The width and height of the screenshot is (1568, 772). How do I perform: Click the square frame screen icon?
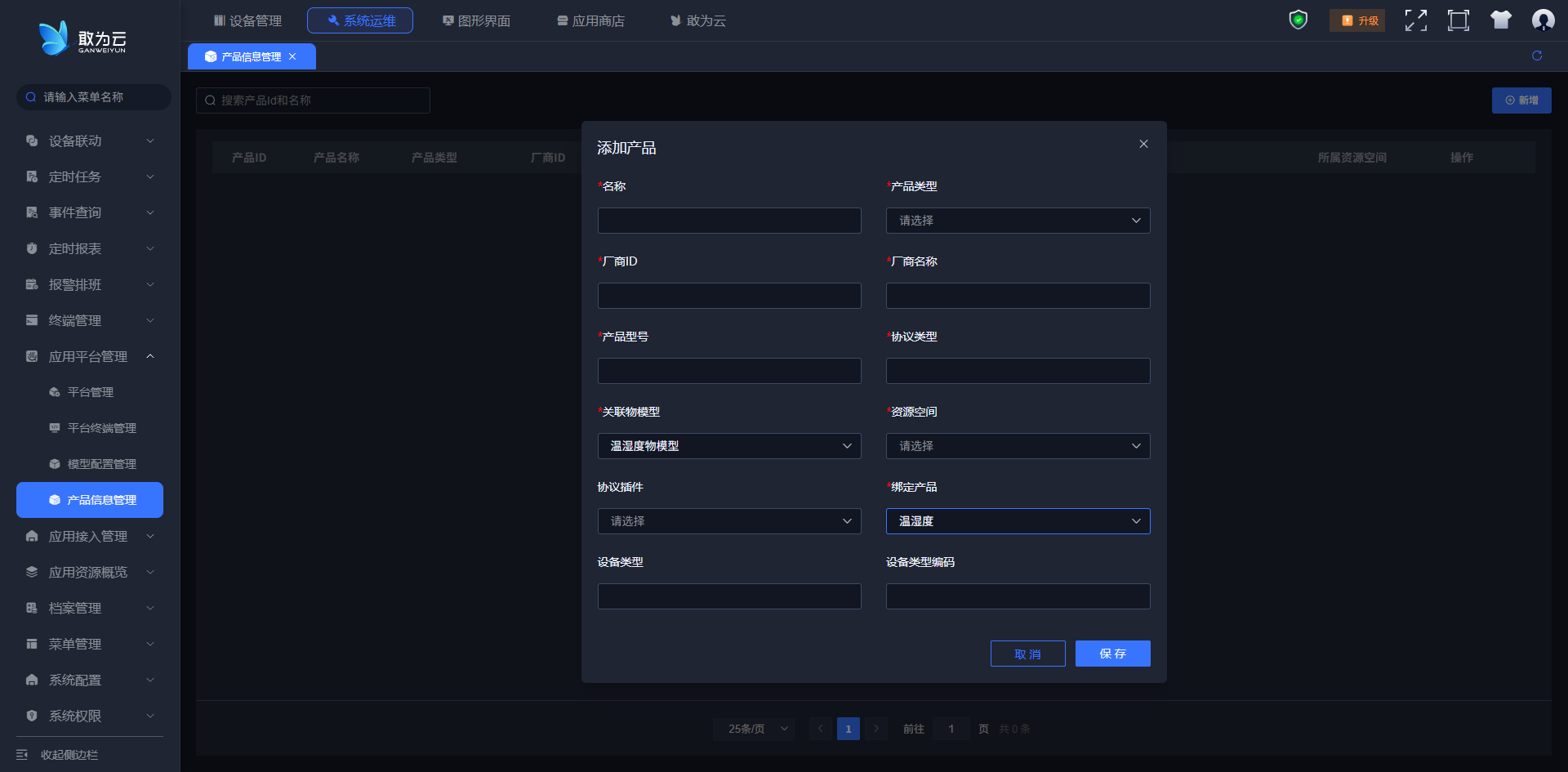pos(1459,20)
